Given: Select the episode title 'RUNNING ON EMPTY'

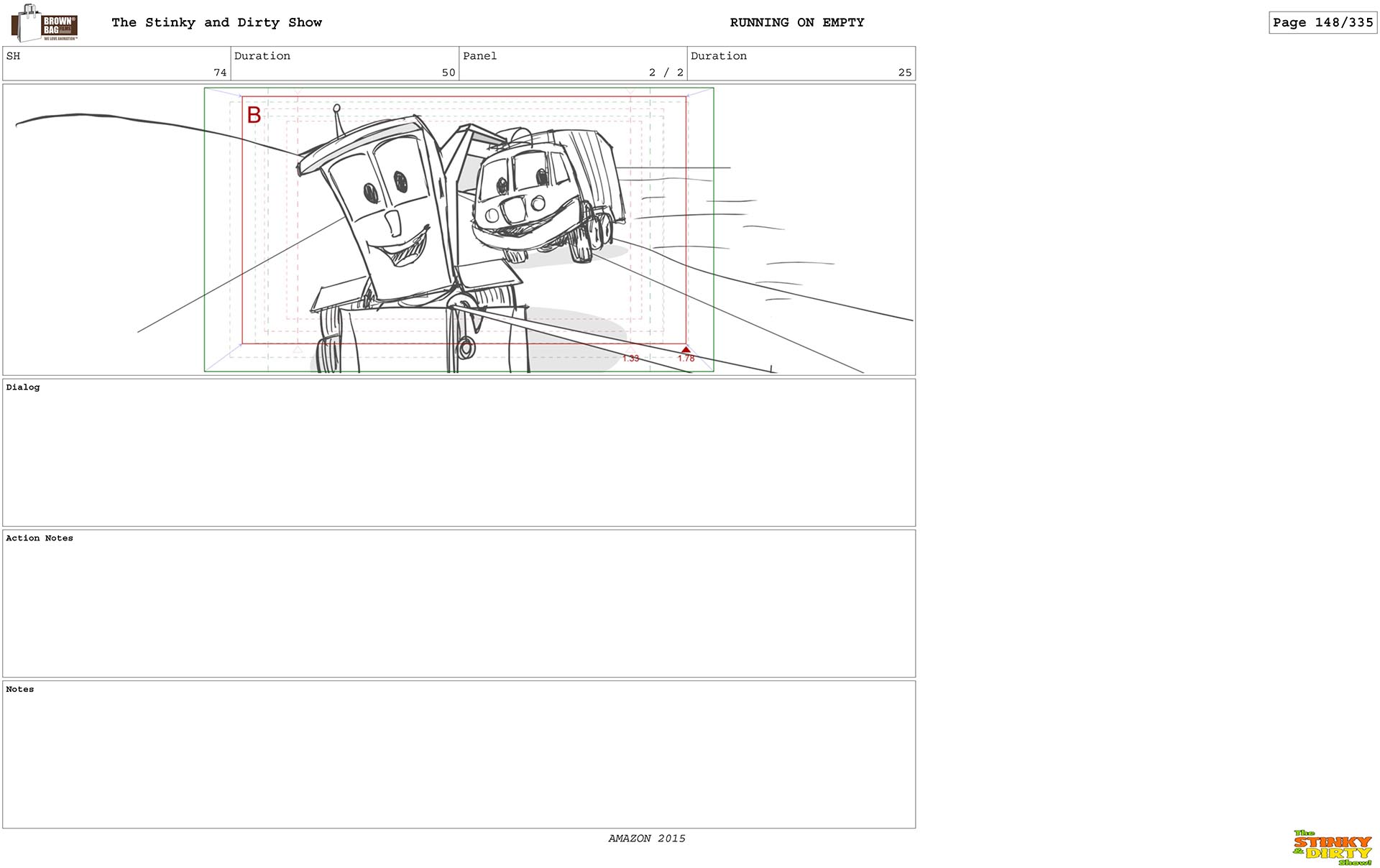Looking at the screenshot, I should click(x=797, y=22).
